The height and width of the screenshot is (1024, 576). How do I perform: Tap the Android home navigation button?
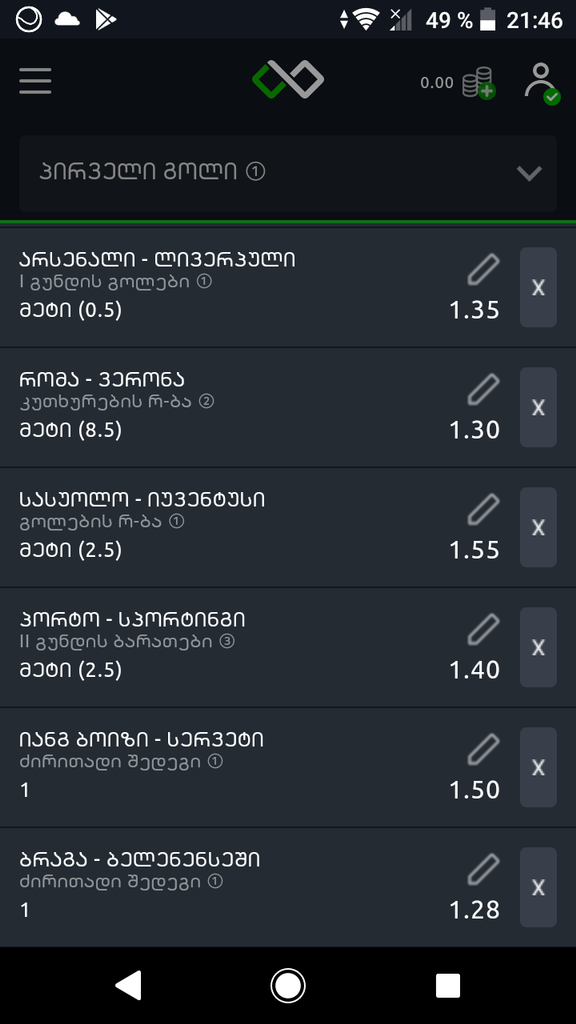point(288,985)
